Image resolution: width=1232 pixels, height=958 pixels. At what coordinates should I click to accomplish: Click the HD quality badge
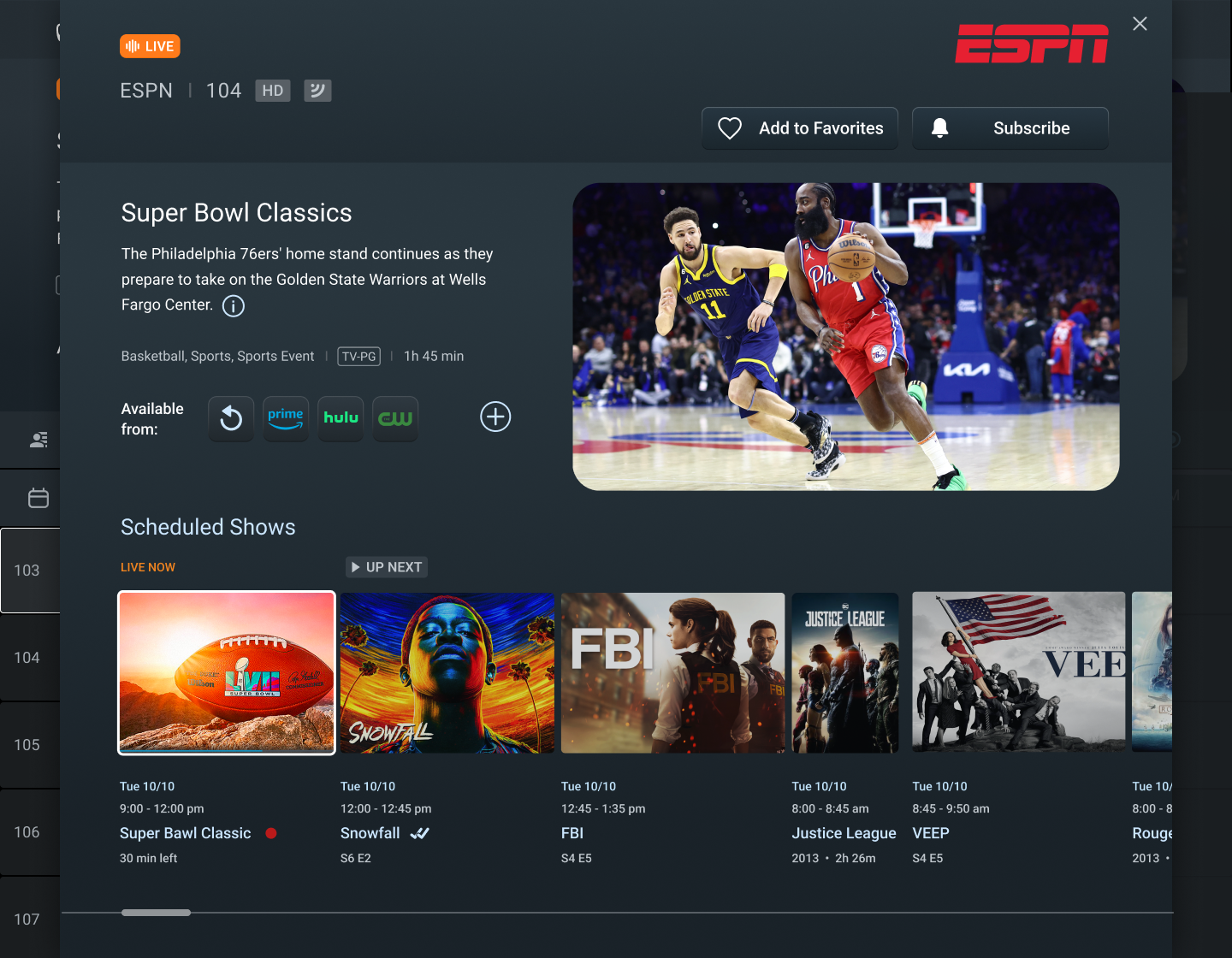pyautogui.click(x=273, y=91)
